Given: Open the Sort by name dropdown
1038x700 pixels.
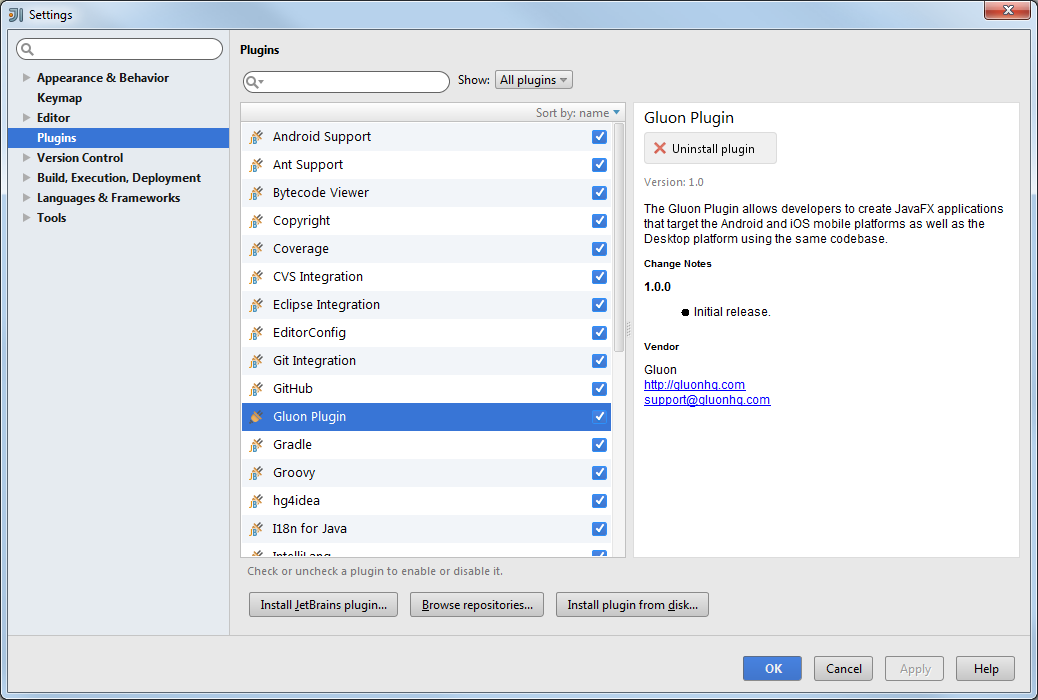Looking at the screenshot, I should click(x=577, y=113).
